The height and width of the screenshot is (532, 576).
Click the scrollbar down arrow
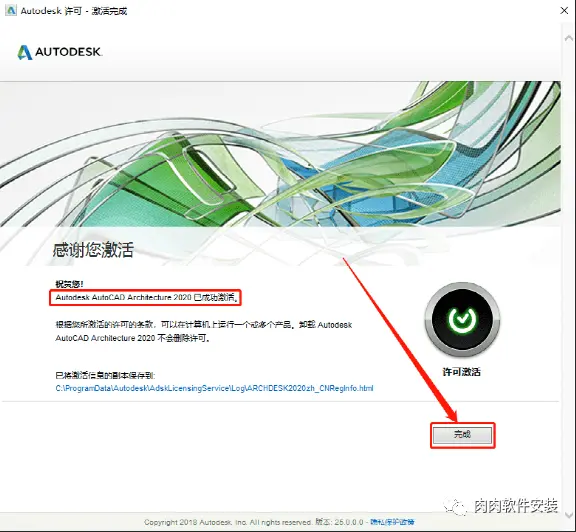(x=568, y=514)
